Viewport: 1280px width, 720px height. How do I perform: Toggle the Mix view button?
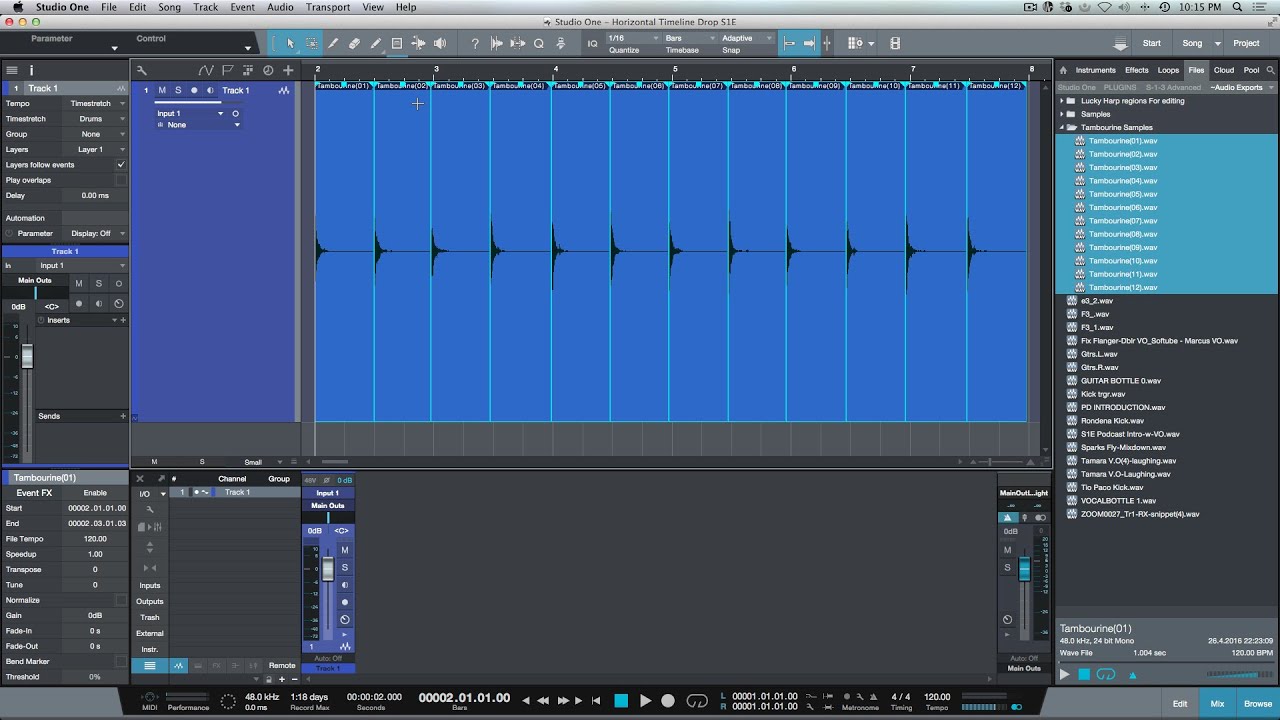click(x=1217, y=703)
